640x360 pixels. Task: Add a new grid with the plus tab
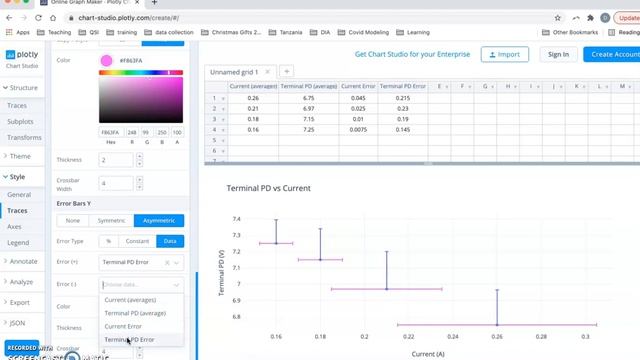(287, 71)
